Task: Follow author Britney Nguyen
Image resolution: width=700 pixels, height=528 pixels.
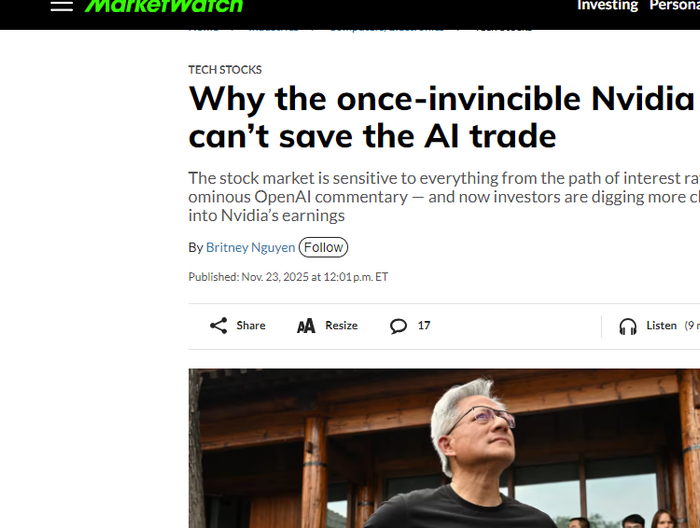Action: pyautogui.click(x=323, y=247)
